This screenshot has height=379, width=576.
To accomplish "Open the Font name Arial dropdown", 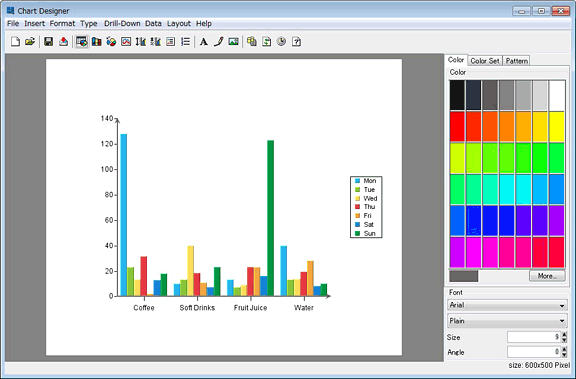I will coord(507,305).
